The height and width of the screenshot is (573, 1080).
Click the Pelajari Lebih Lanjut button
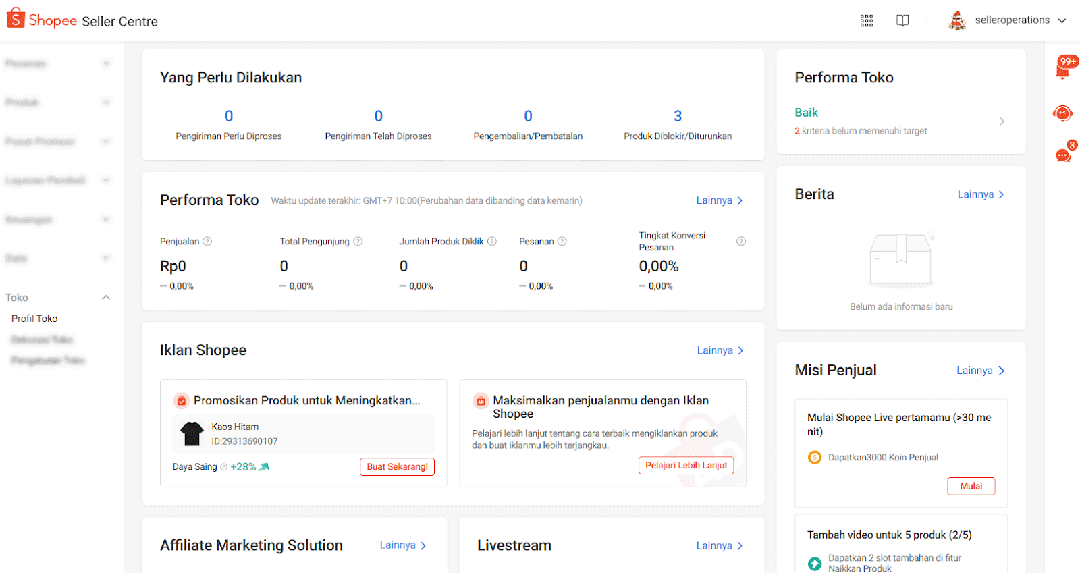686,466
